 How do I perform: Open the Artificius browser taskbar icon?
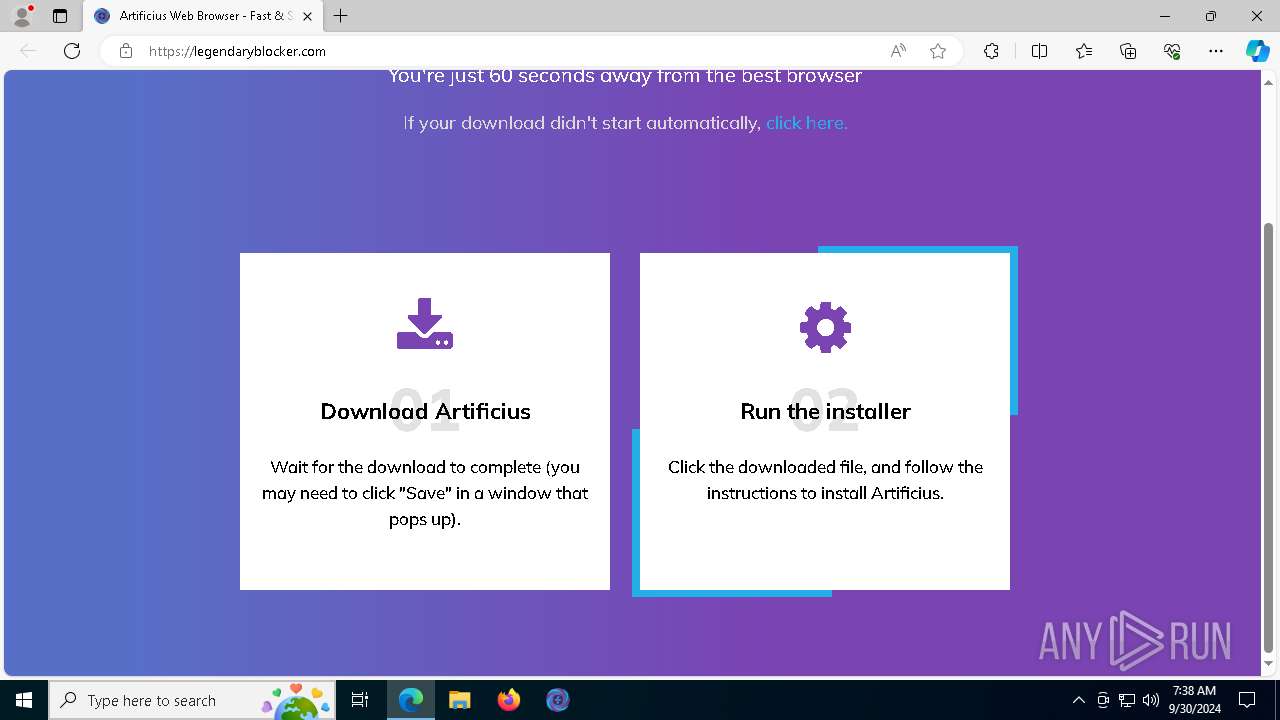pyautogui.click(x=557, y=700)
